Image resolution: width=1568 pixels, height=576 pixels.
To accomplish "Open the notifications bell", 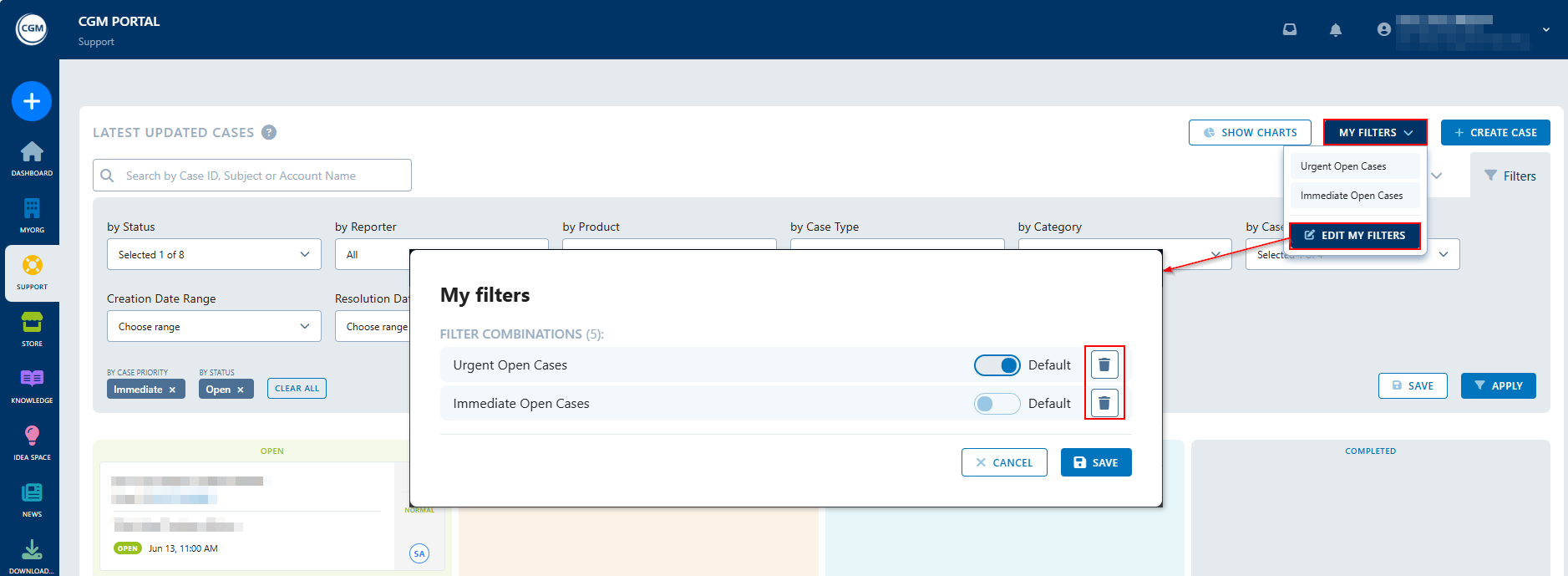I will tap(1335, 30).
